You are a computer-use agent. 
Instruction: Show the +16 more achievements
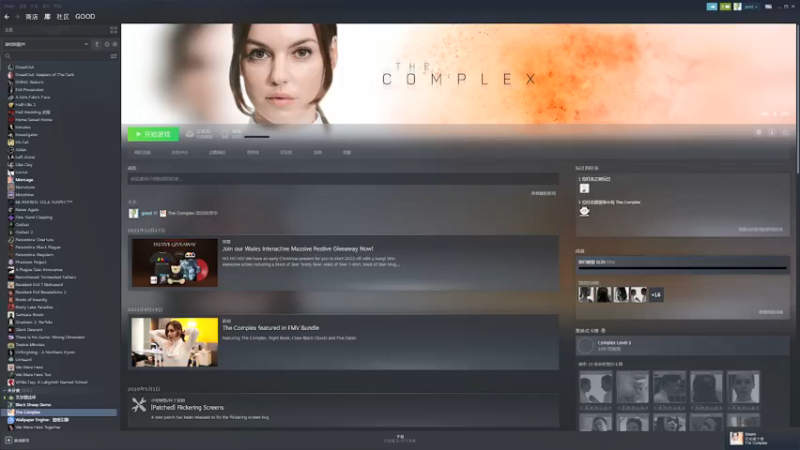click(x=656, y=294)
